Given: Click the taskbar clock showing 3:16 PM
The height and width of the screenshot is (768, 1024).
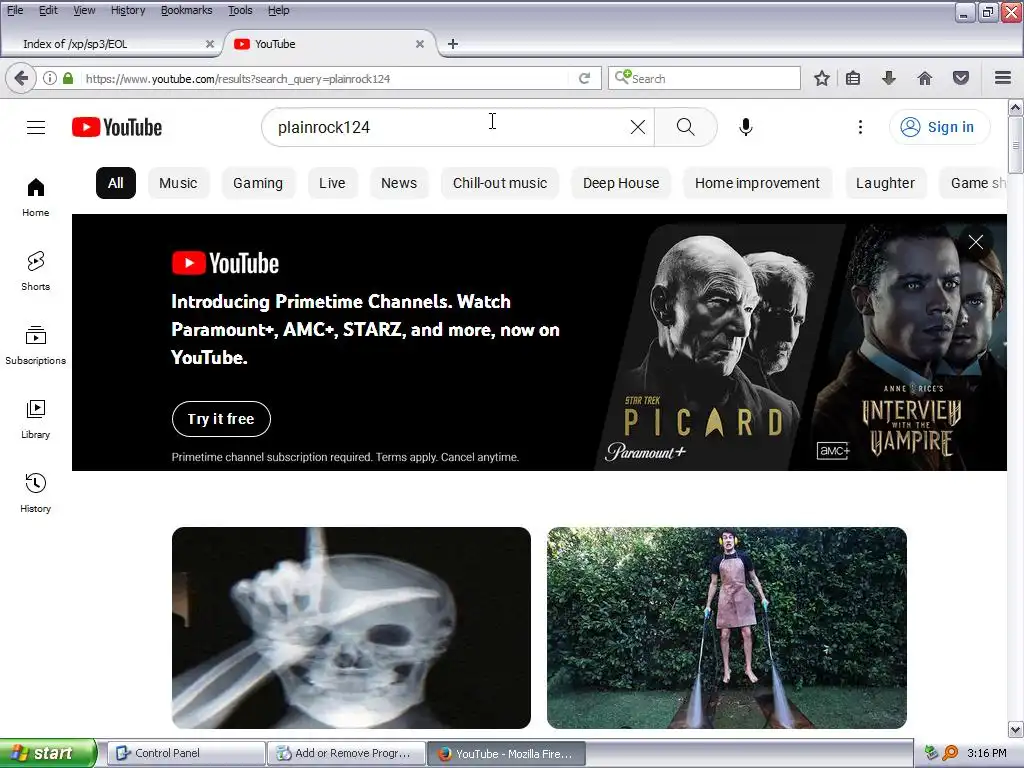Looking at the screenshot, I should 987,754.
